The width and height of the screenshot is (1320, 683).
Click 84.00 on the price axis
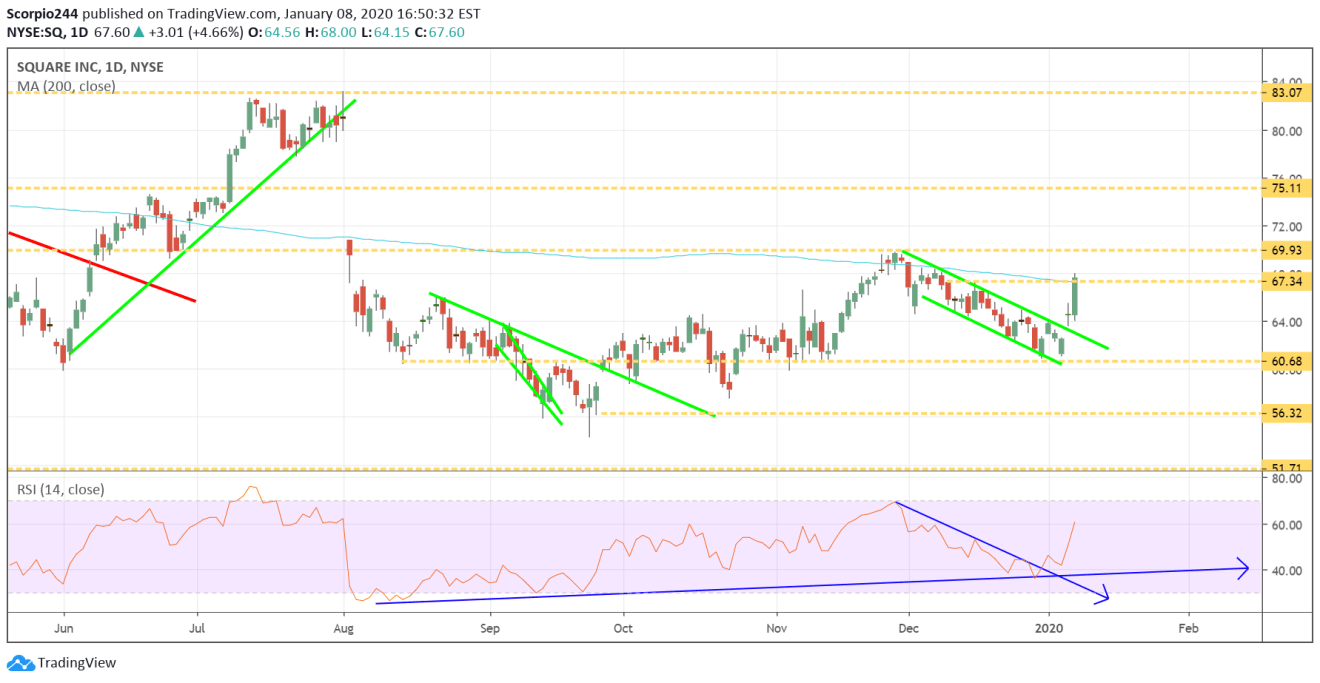pyautogui.click(x=1285, y=81)
